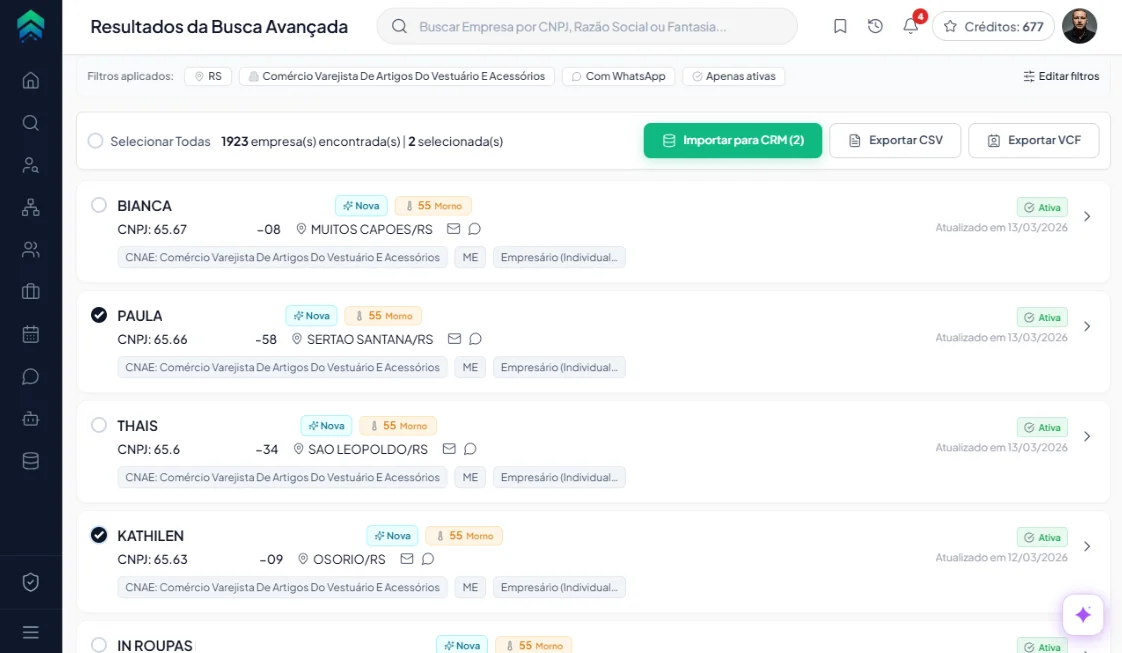This screenshot has width=1122, height=653.
Task: Click the Exportar CSV button
Action: (895, 141)
